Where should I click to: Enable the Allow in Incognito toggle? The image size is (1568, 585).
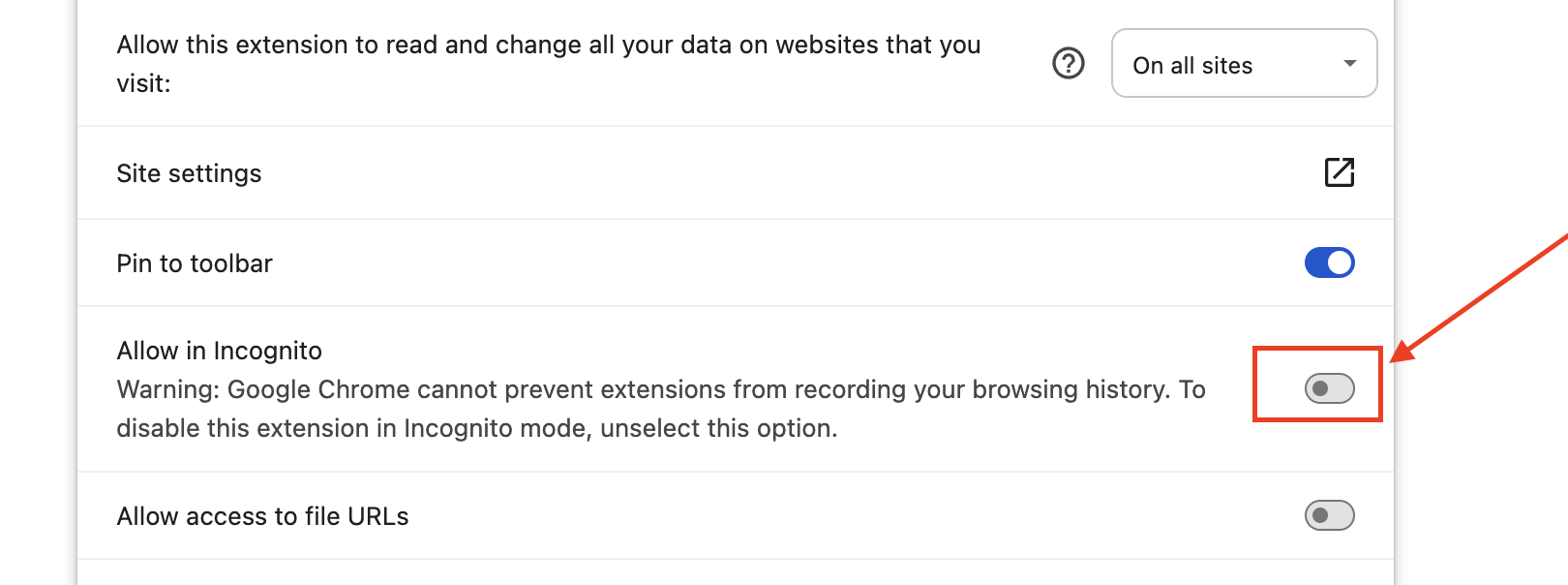click(x=1330, y=388)
